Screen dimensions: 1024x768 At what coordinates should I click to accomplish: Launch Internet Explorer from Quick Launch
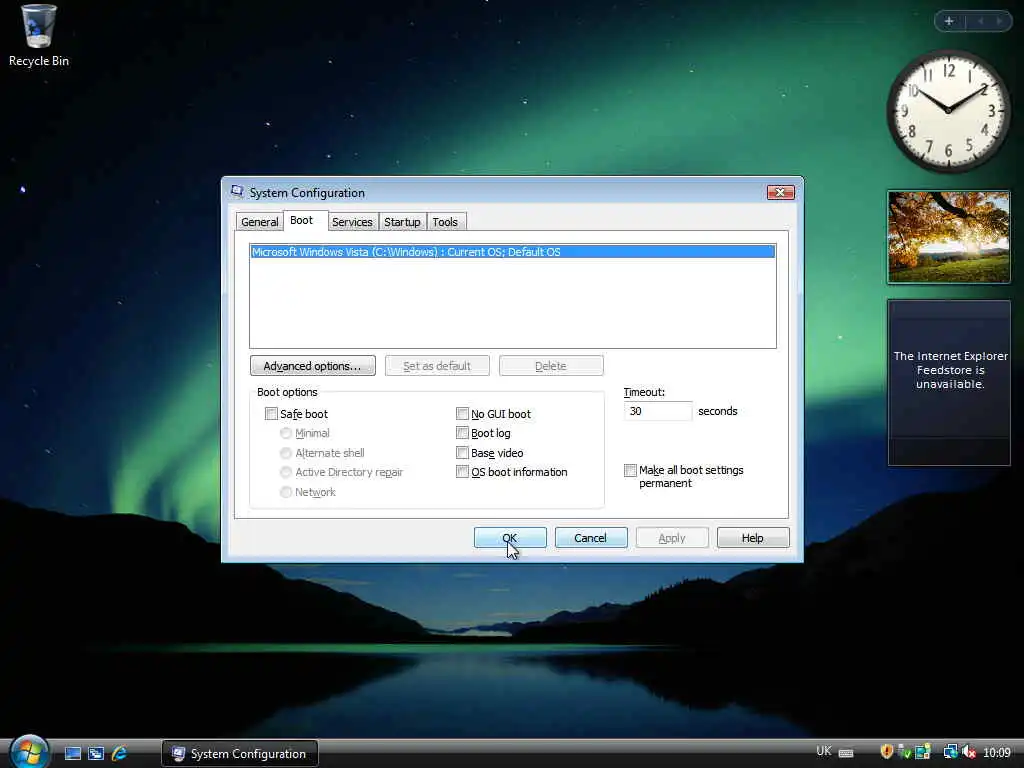pyautogui.click(x=120, y=754)
